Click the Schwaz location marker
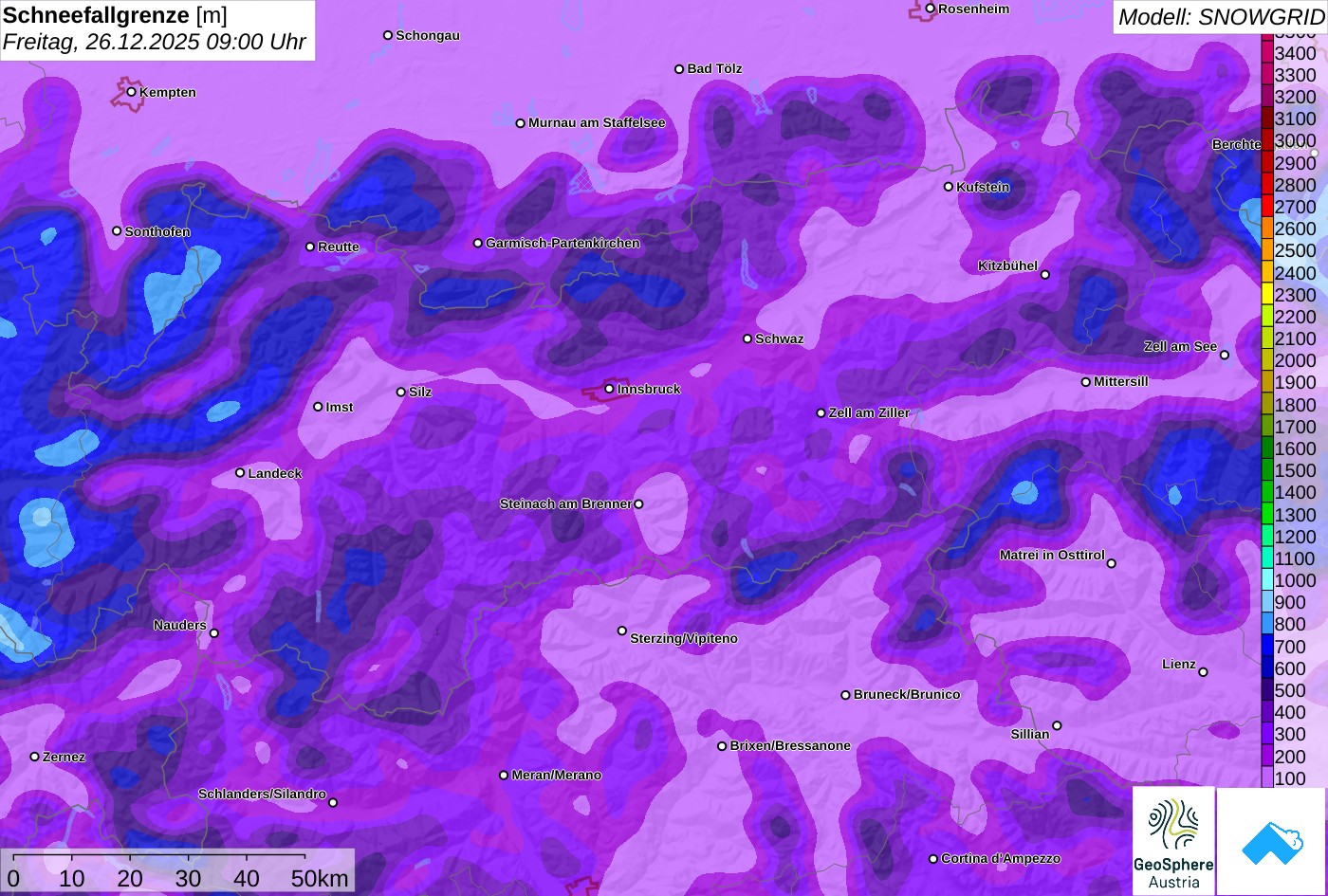Viewport: 1328px width, 896px height. [x=747, y=338]
